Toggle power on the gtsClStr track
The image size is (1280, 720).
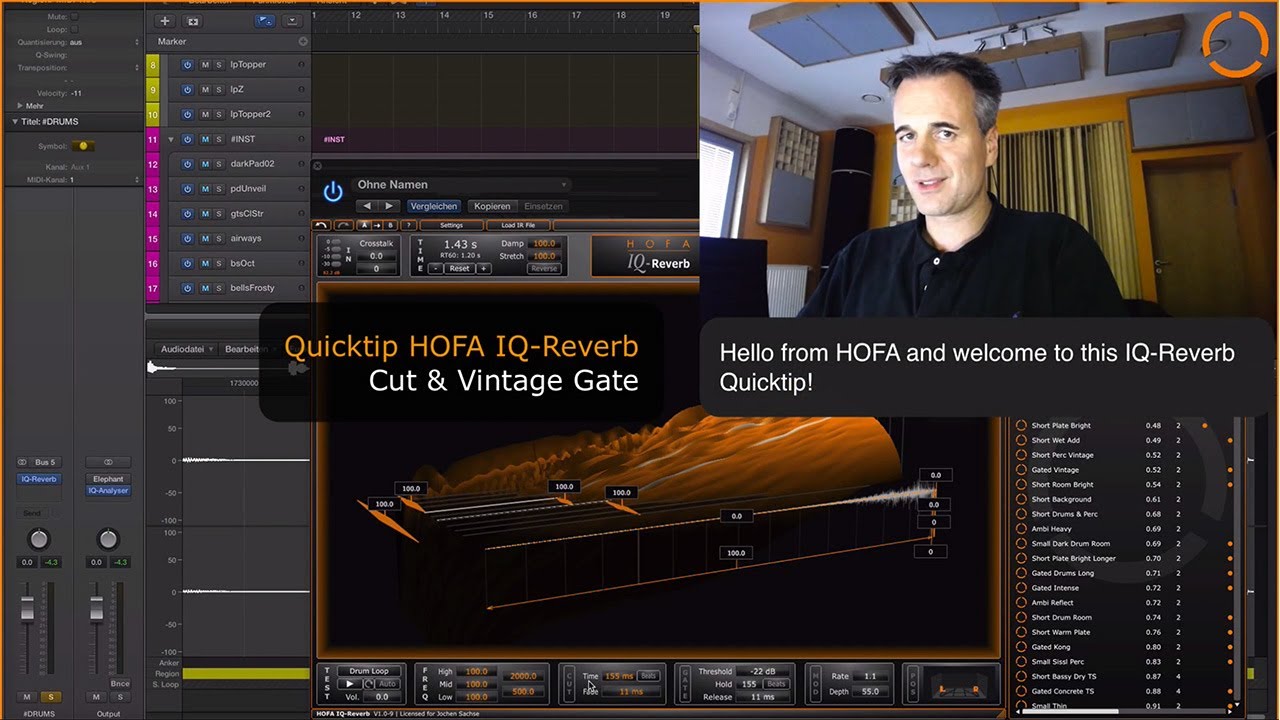pyautogui.click(x=187, y=214)
